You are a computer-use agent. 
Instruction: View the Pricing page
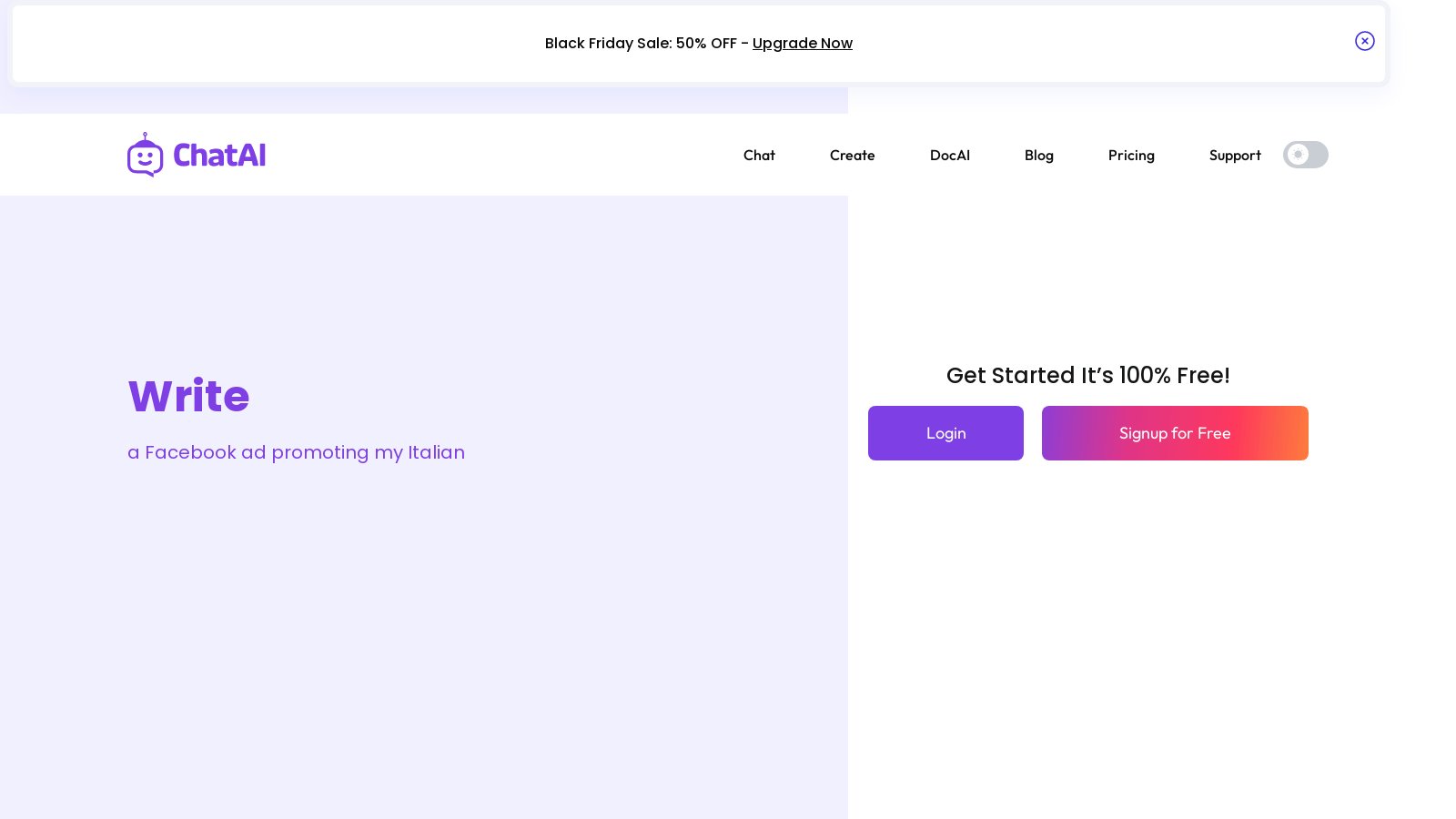click(x=1131, y=156)
